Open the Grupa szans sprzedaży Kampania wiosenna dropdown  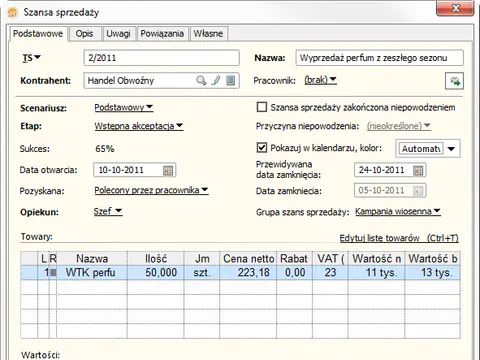click(398, 211)
